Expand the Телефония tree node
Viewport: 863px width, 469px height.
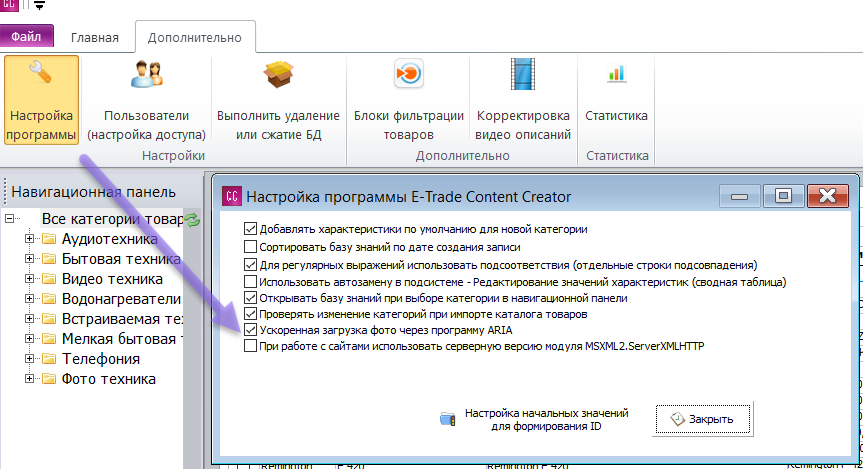coord(29,358)
